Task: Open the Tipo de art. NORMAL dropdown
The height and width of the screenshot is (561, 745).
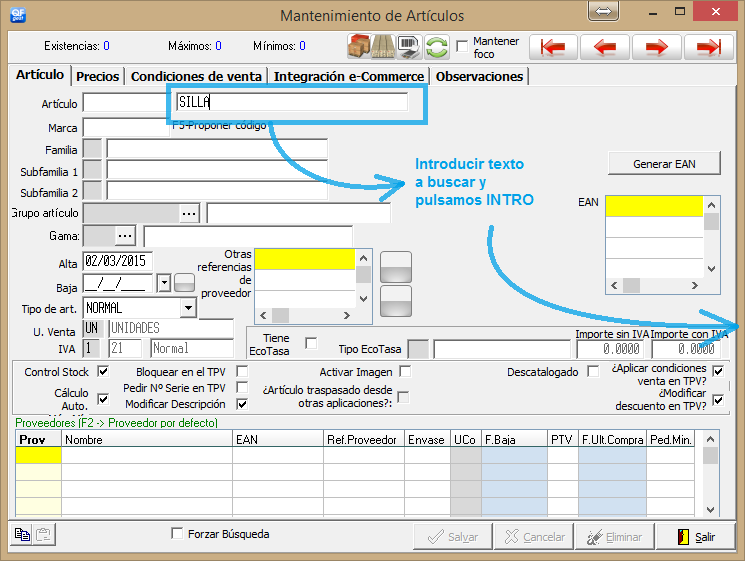Action: (x=189, y=308)
